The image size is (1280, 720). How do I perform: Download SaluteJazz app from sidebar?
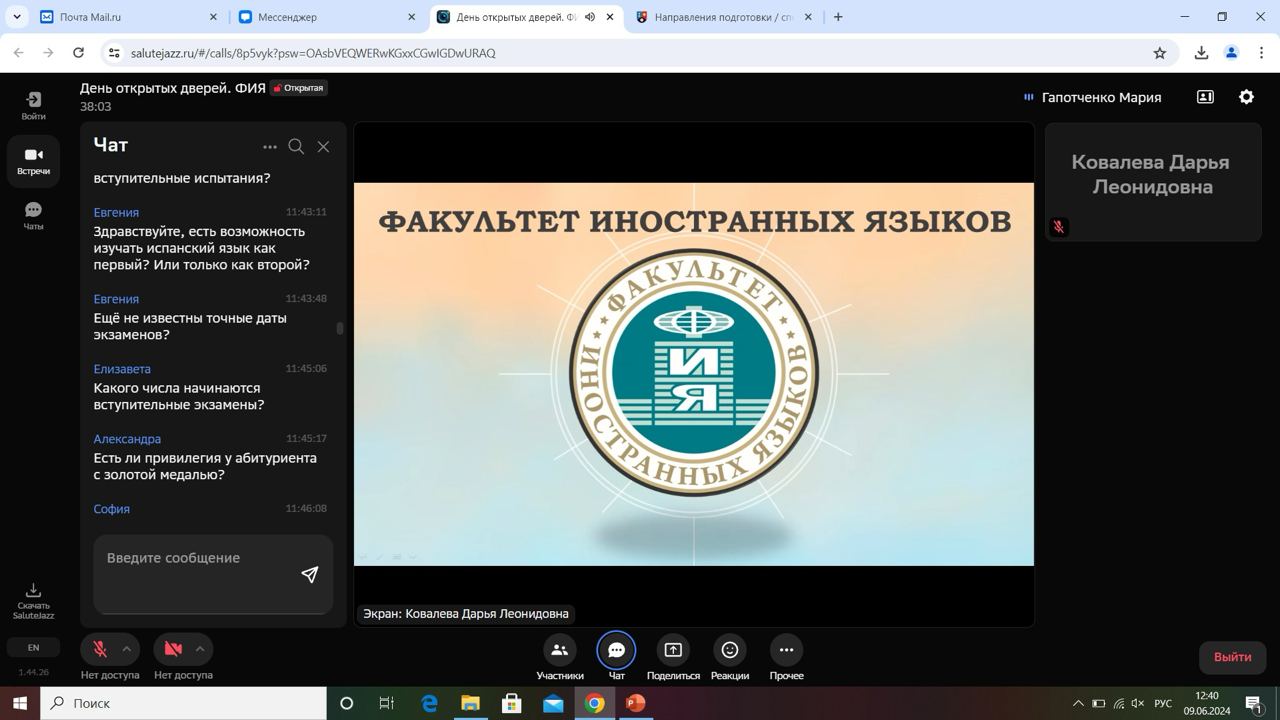[33, 601]
